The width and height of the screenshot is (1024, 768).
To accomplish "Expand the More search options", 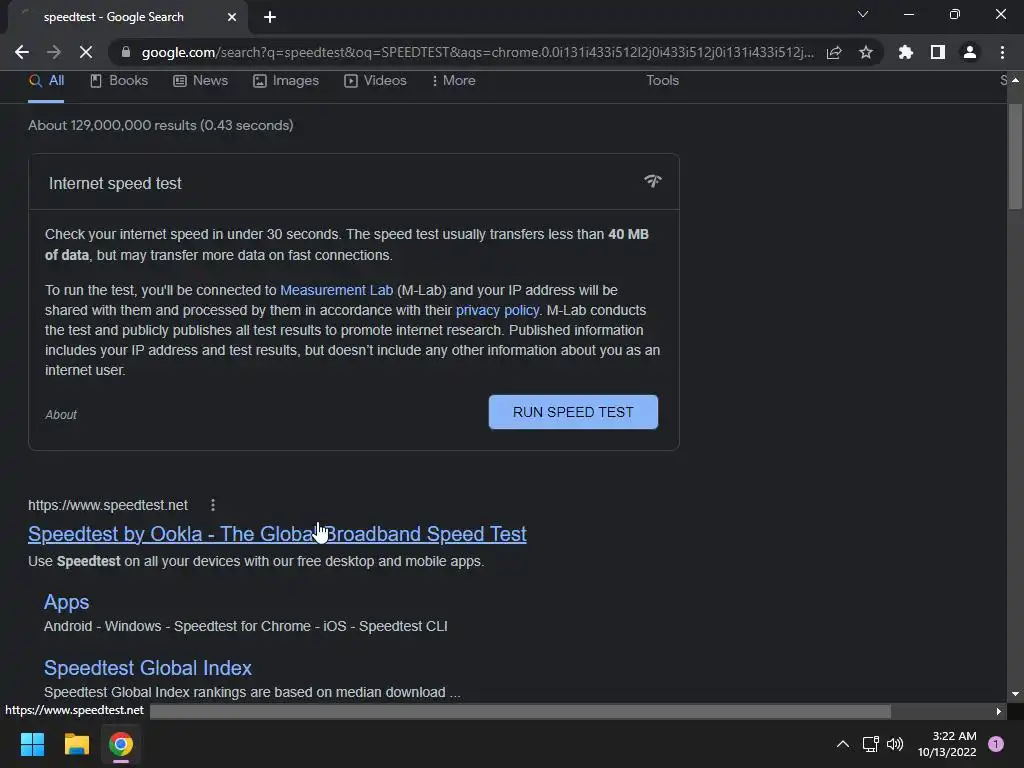I will pos(454,80).
